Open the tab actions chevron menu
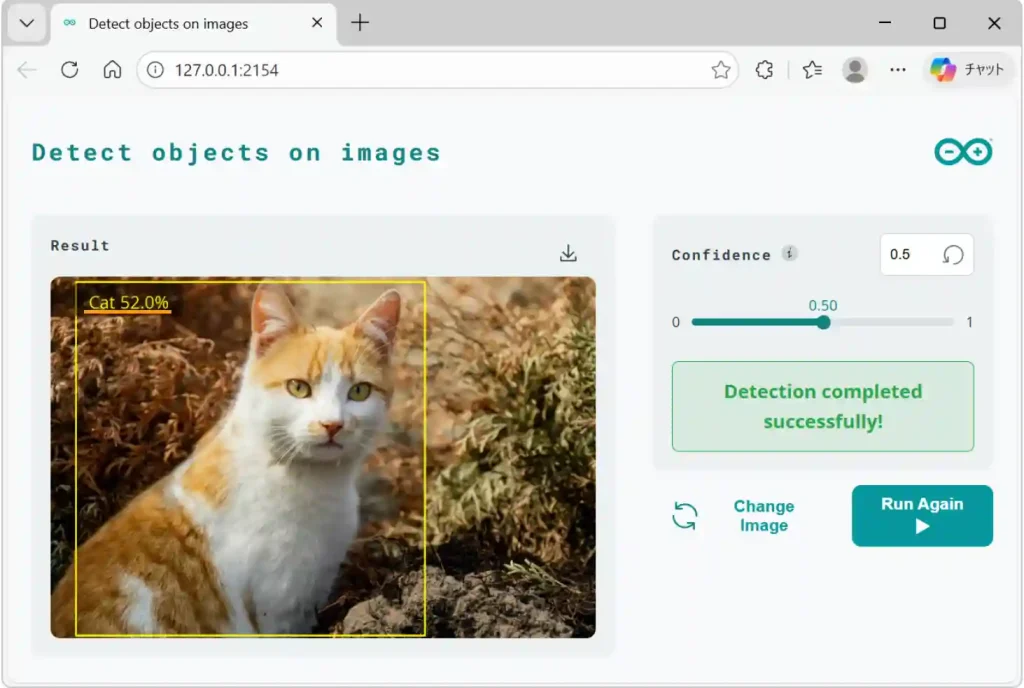This screenshot has width=1024, height=688. coord(27,23)
